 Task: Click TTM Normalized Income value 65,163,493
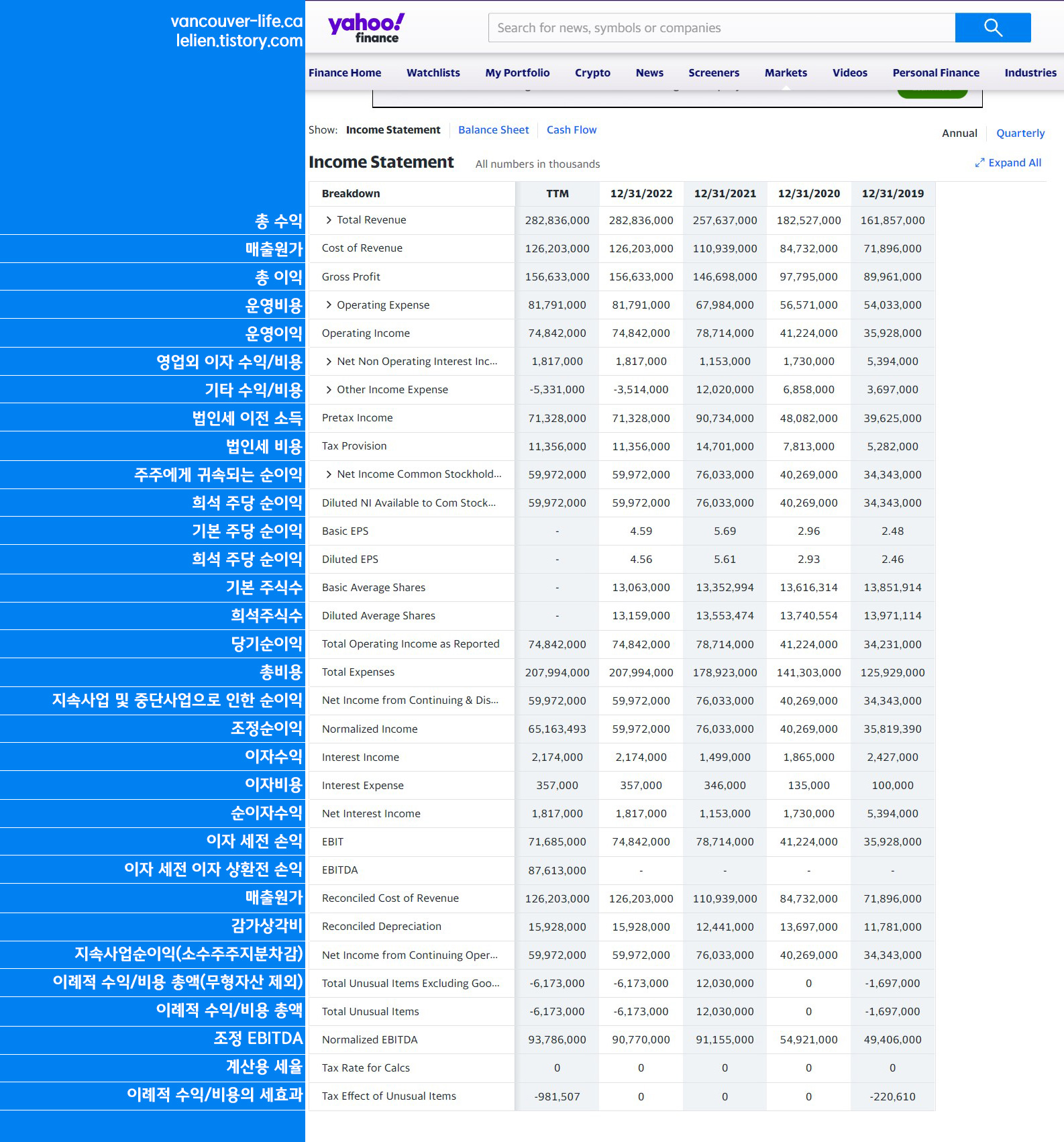tap(557, 729)
